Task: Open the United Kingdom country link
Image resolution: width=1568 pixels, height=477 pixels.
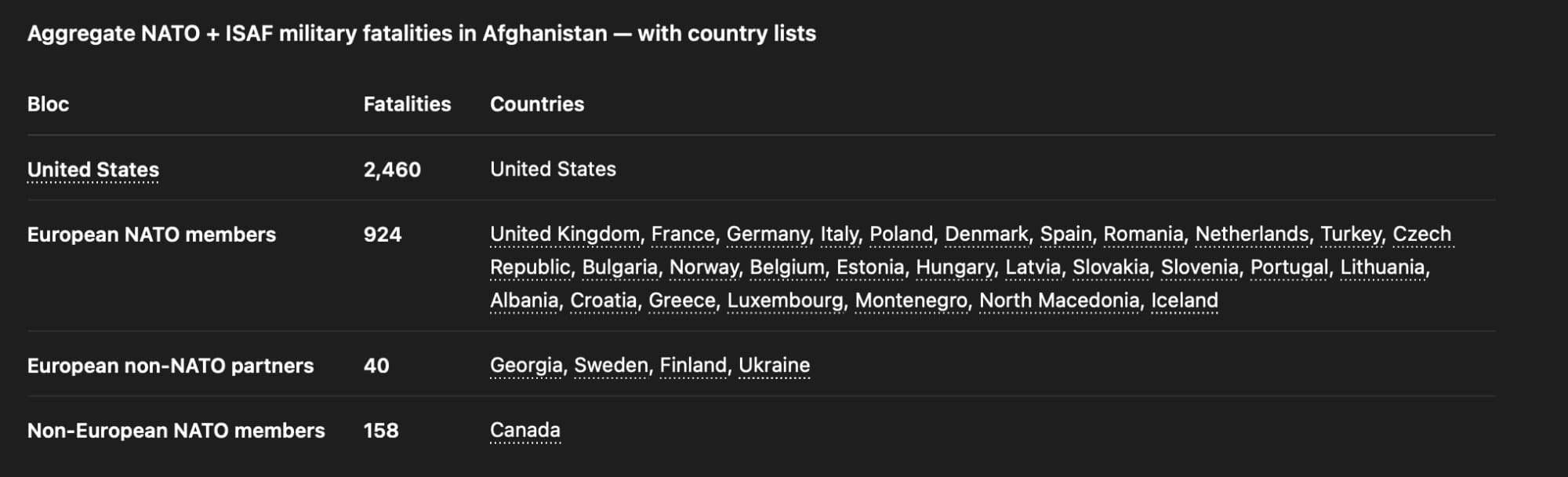Action: click(564, 234)
